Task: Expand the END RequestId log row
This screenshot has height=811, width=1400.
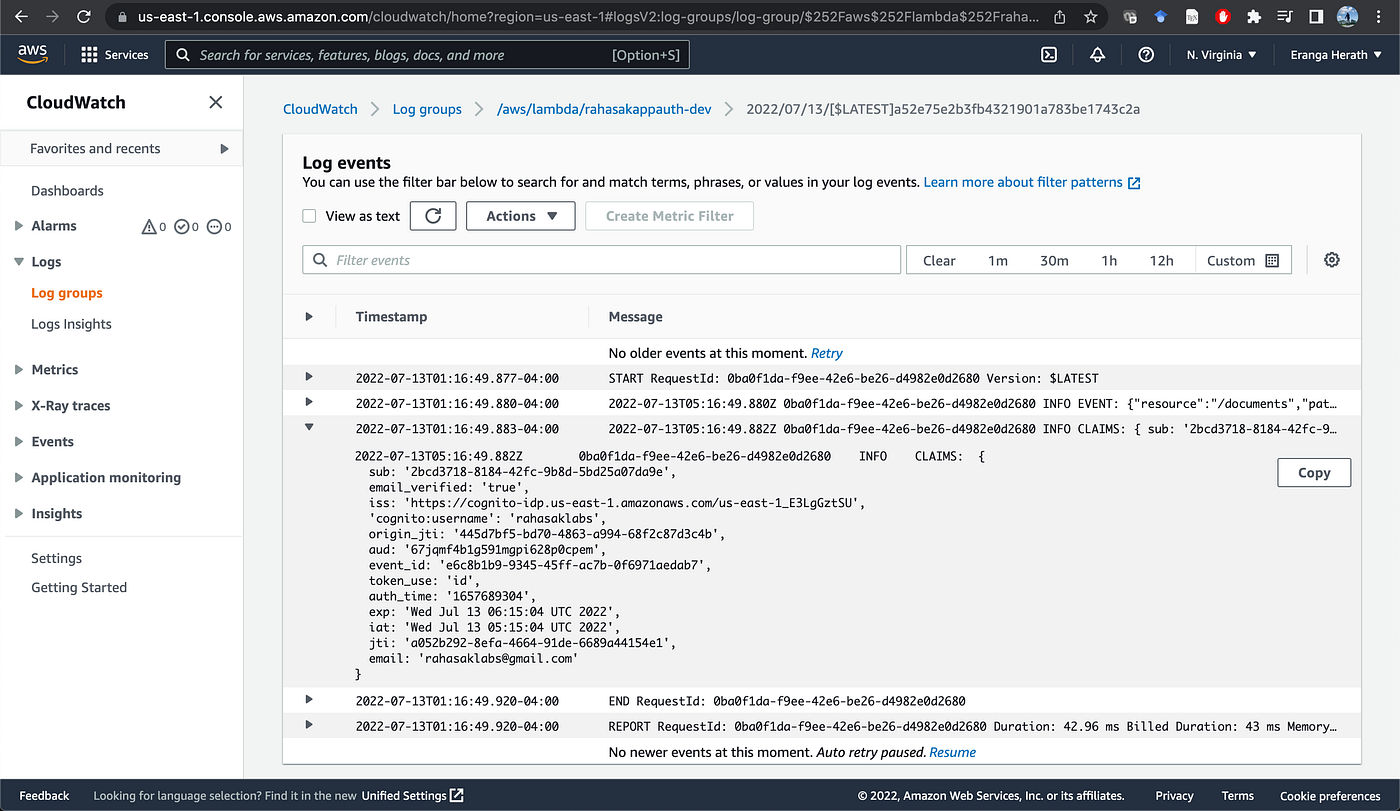Action: [x=309, y=699]
